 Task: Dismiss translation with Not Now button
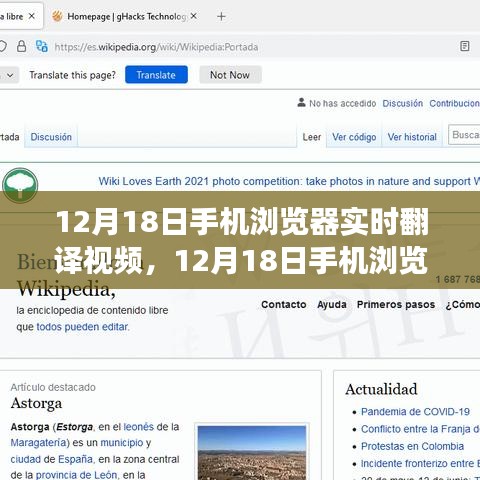[230, 75]
